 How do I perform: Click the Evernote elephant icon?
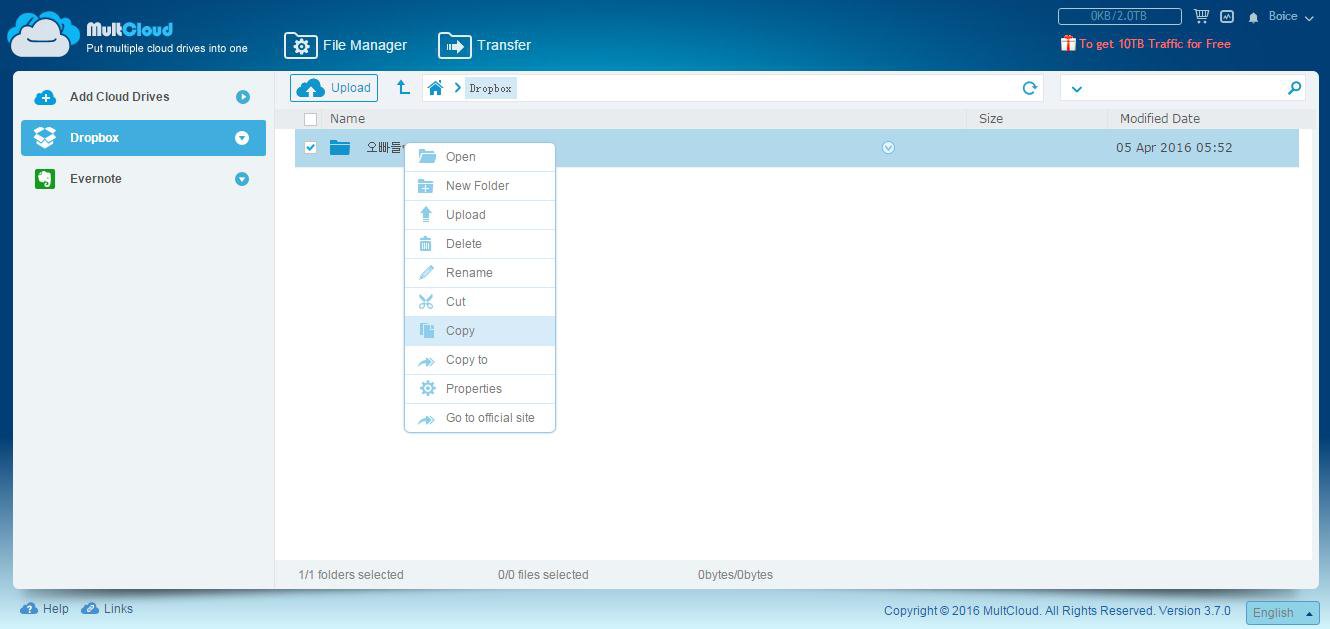[44, 179]
